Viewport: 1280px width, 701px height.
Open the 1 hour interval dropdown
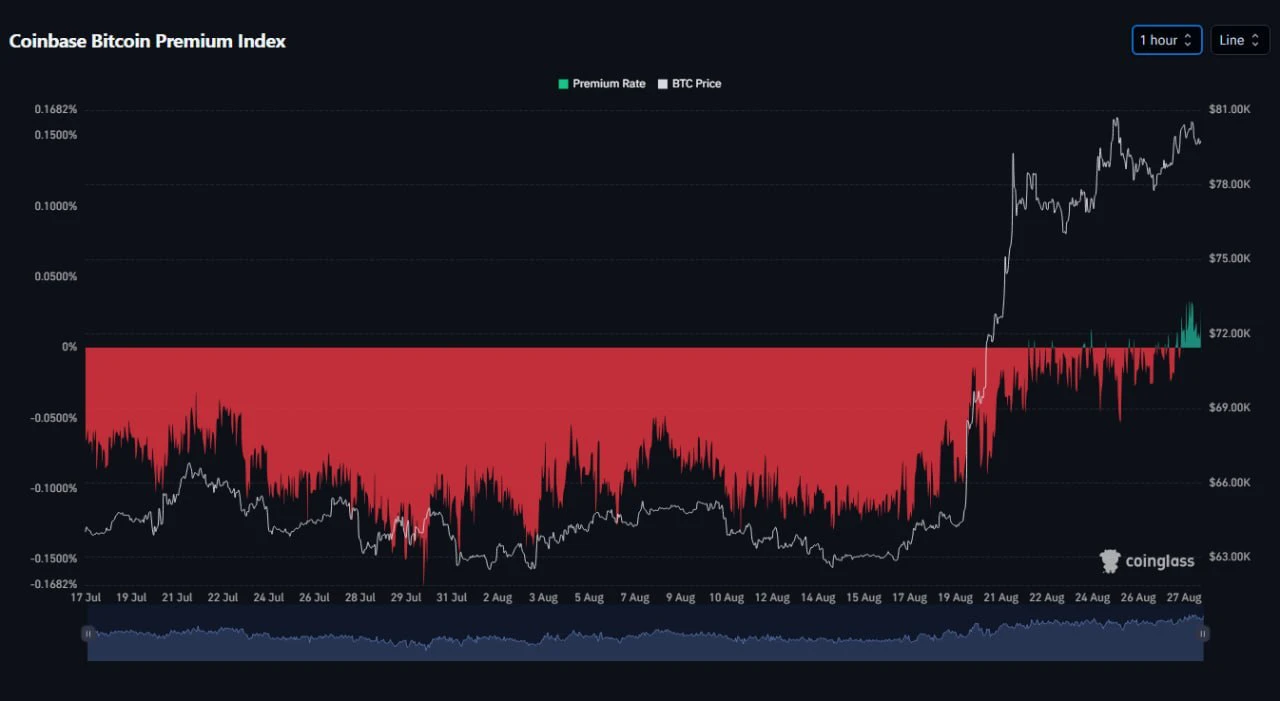1166,40
